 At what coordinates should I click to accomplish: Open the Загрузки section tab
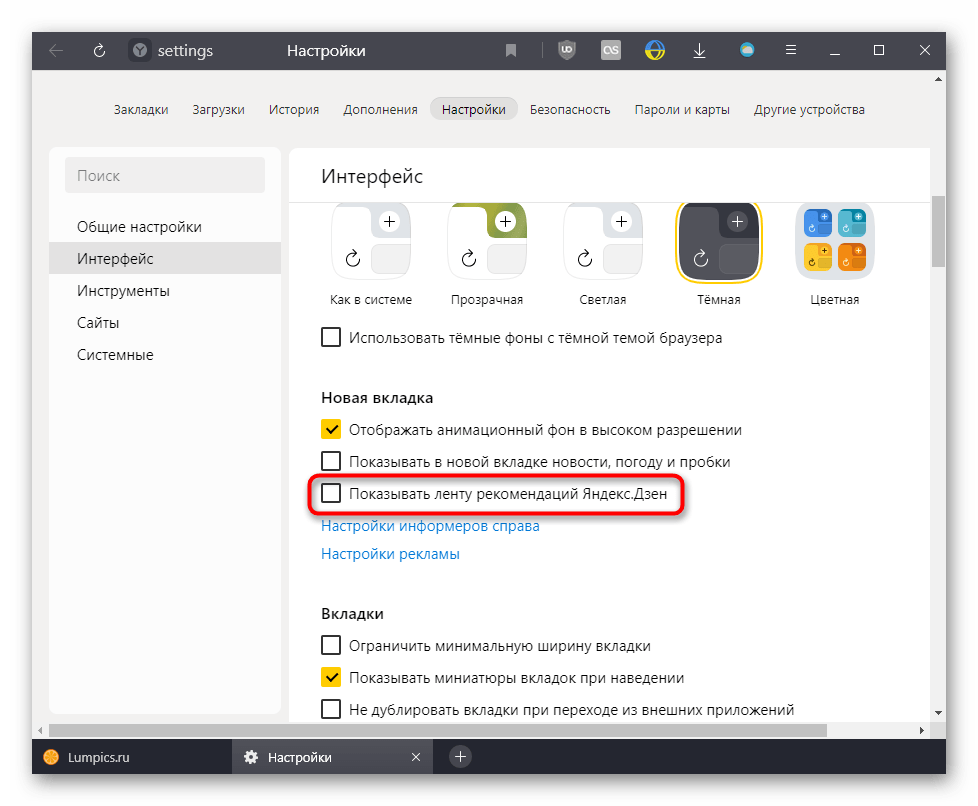[x=218, y=110]
